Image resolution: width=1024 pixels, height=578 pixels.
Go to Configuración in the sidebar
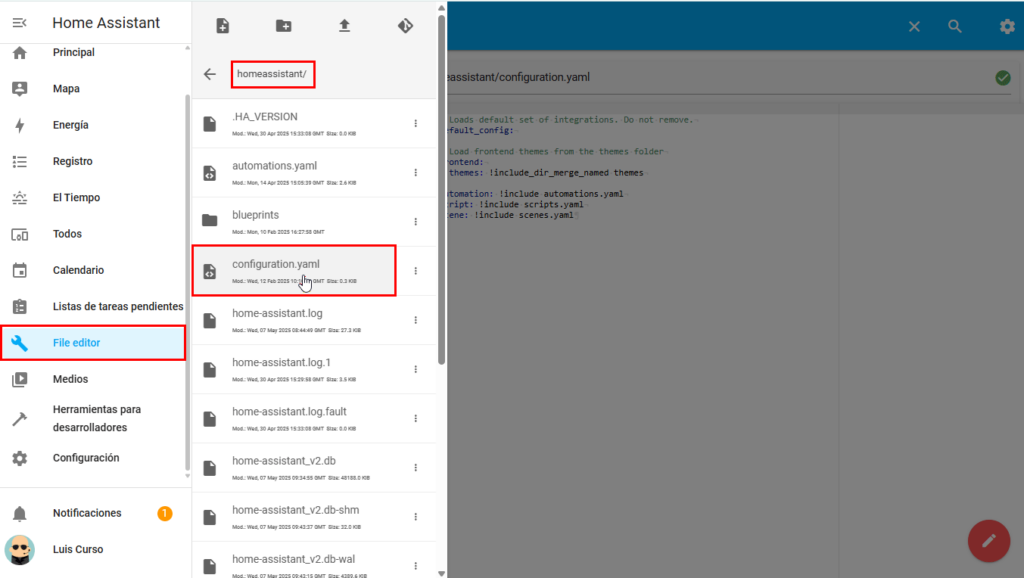86,458
